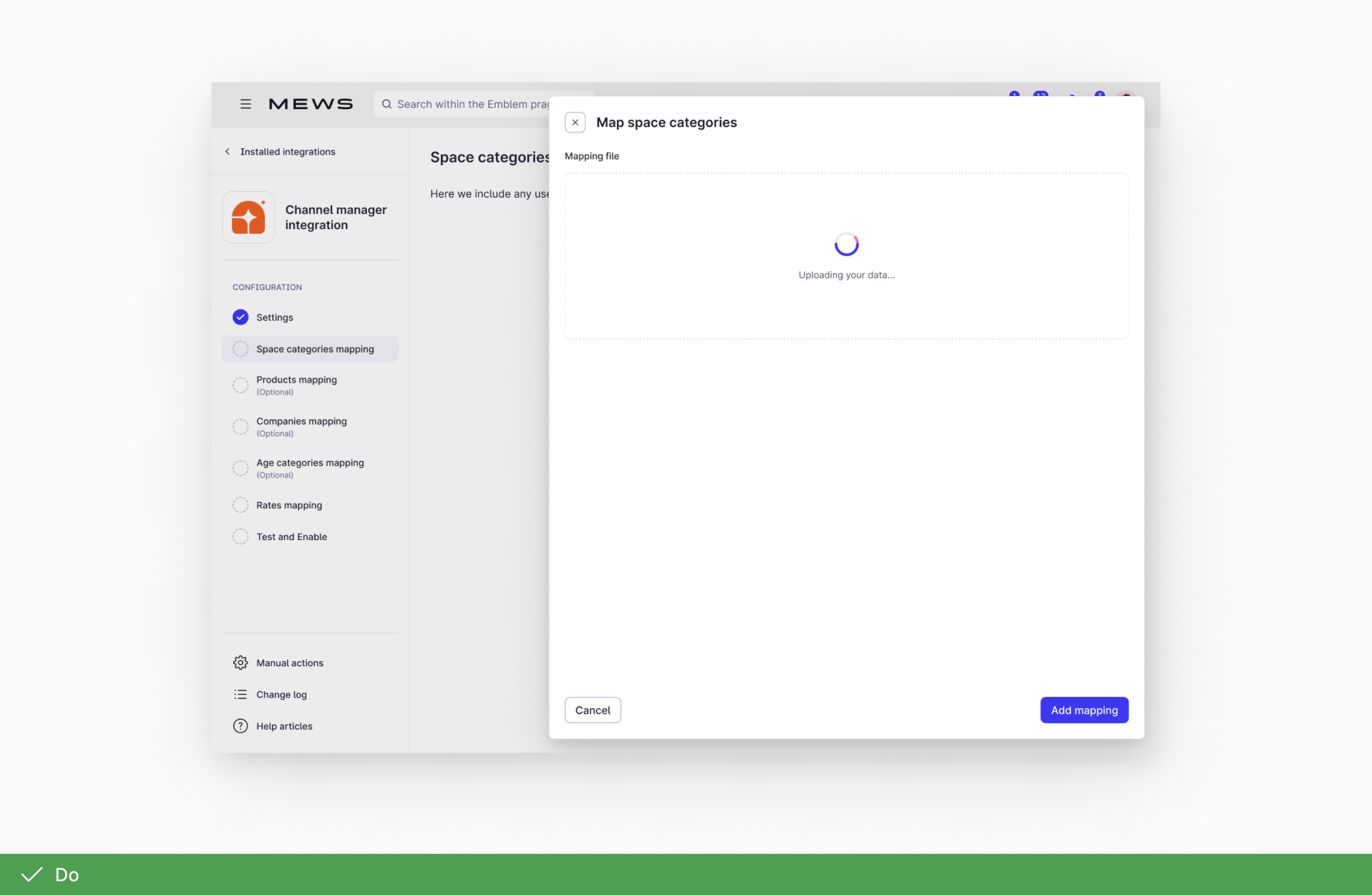The height and width of the screenshot is (895, 1372).
Task: Open the hamburger navigation menu
Action: click(x=246, y=104)
